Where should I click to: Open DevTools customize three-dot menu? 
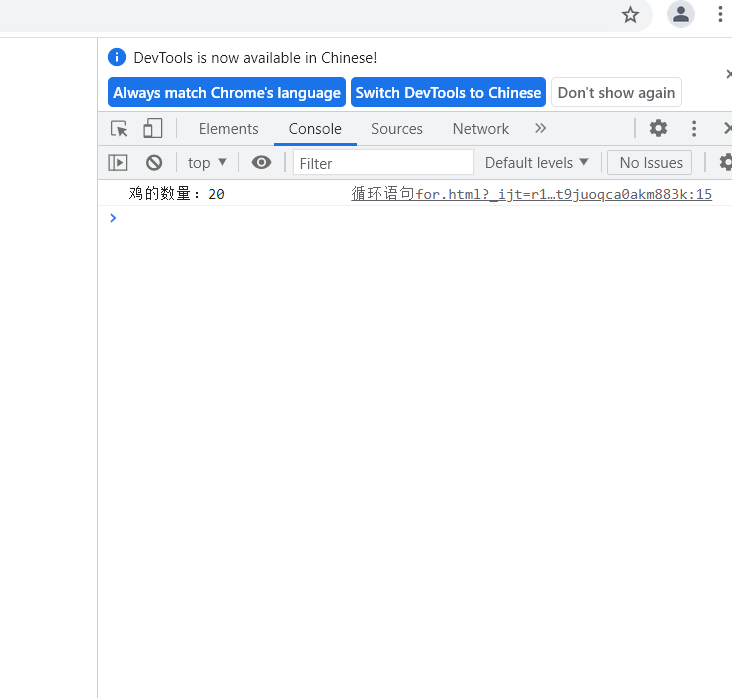click(x=694, y=128)
